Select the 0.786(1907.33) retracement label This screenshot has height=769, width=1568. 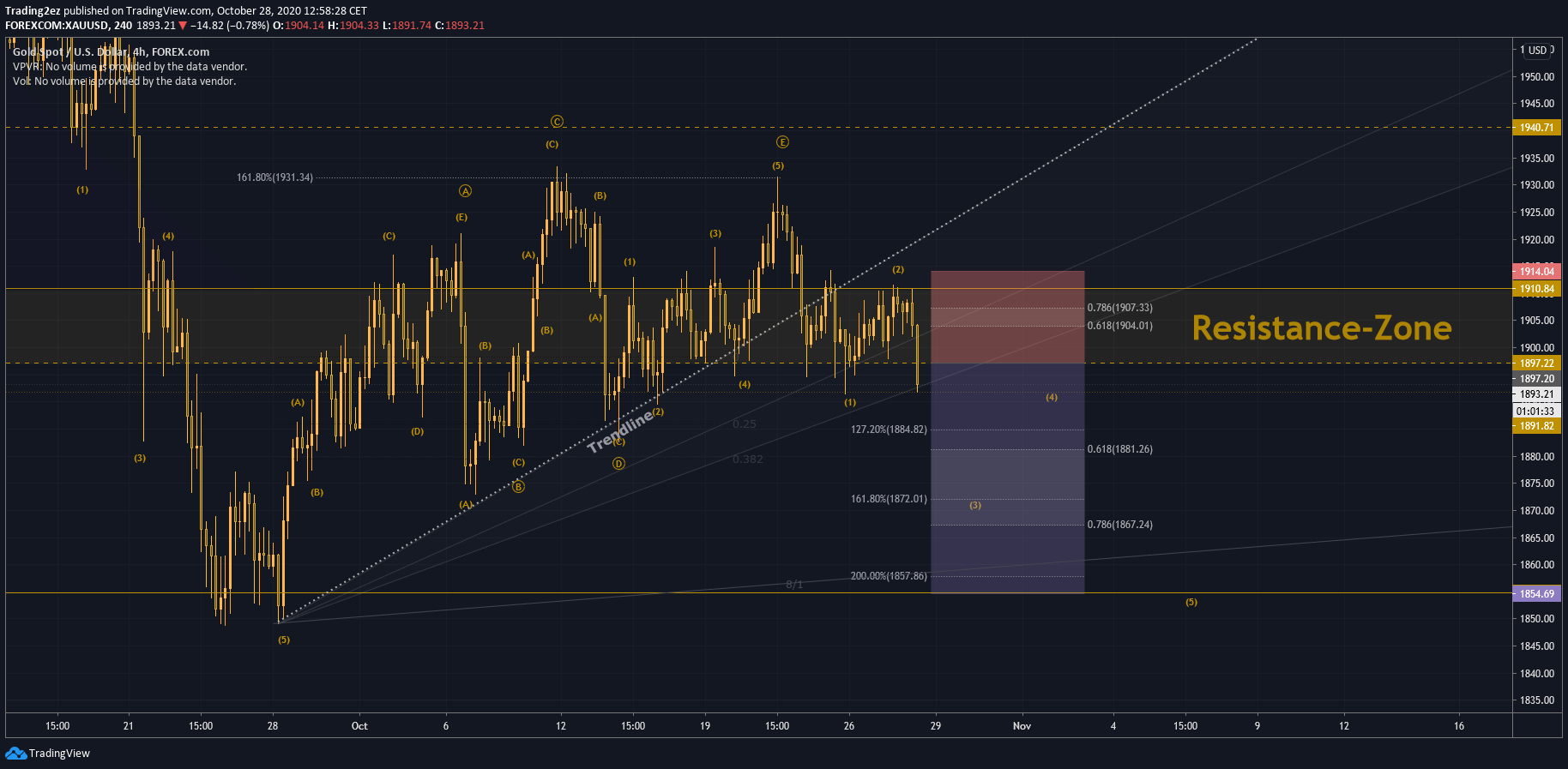tap(1119, 308)
